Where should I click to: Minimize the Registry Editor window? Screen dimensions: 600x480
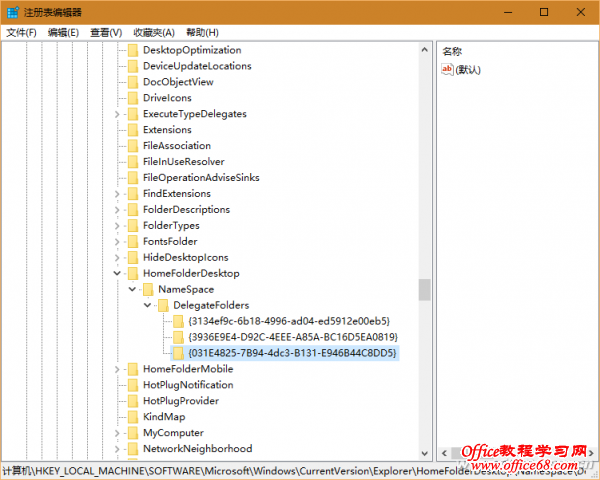pyautogui.click(x=508, y=12)
